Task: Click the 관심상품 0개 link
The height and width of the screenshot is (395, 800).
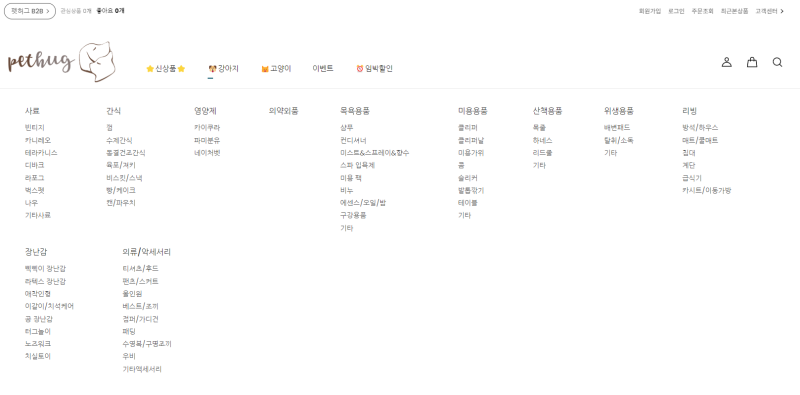Action: click(76, 11)
